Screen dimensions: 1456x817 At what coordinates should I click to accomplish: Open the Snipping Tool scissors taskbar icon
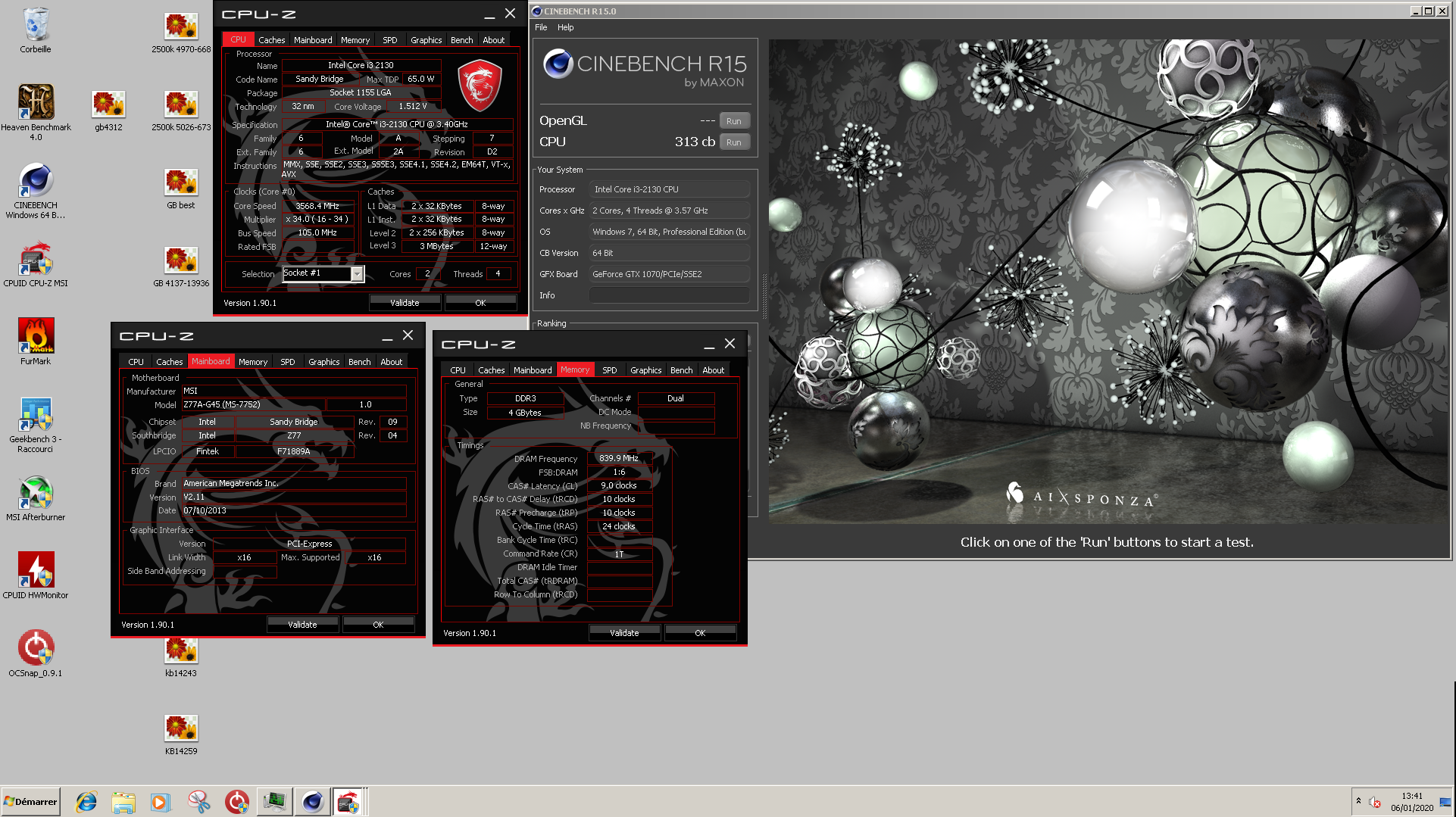[x=198, y=802]
